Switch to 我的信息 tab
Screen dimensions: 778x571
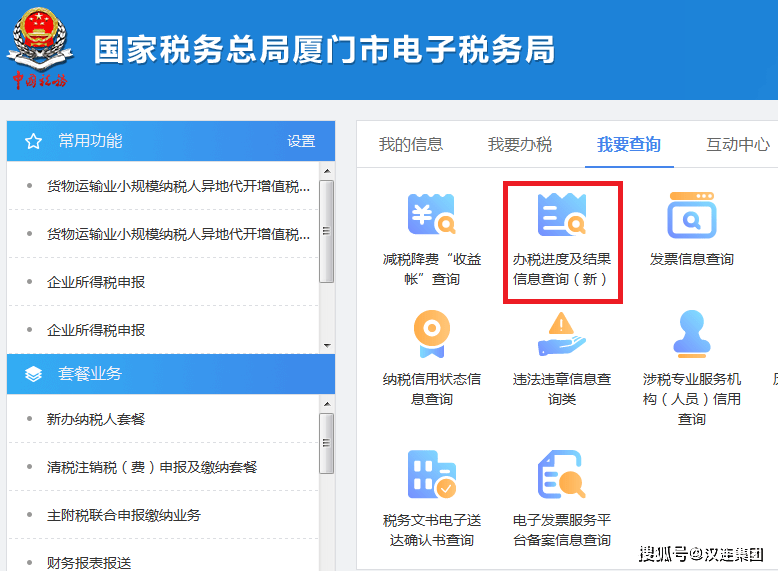pyautogui.click(x=410, y=144)
